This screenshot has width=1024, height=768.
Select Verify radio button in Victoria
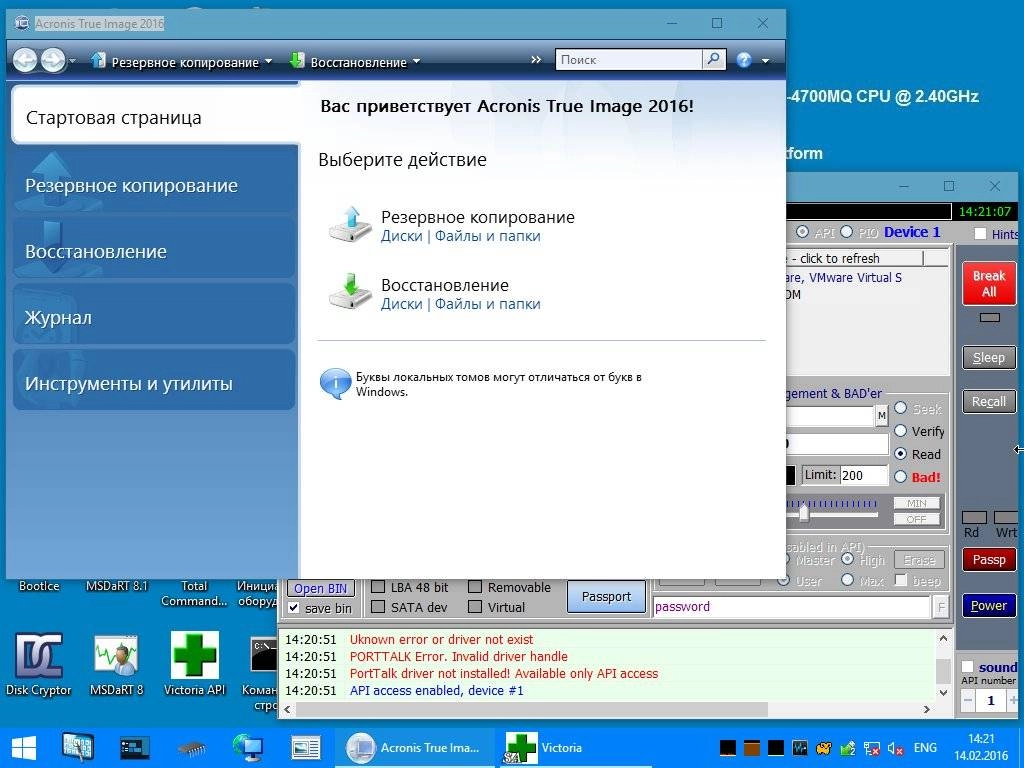point(901,431)
